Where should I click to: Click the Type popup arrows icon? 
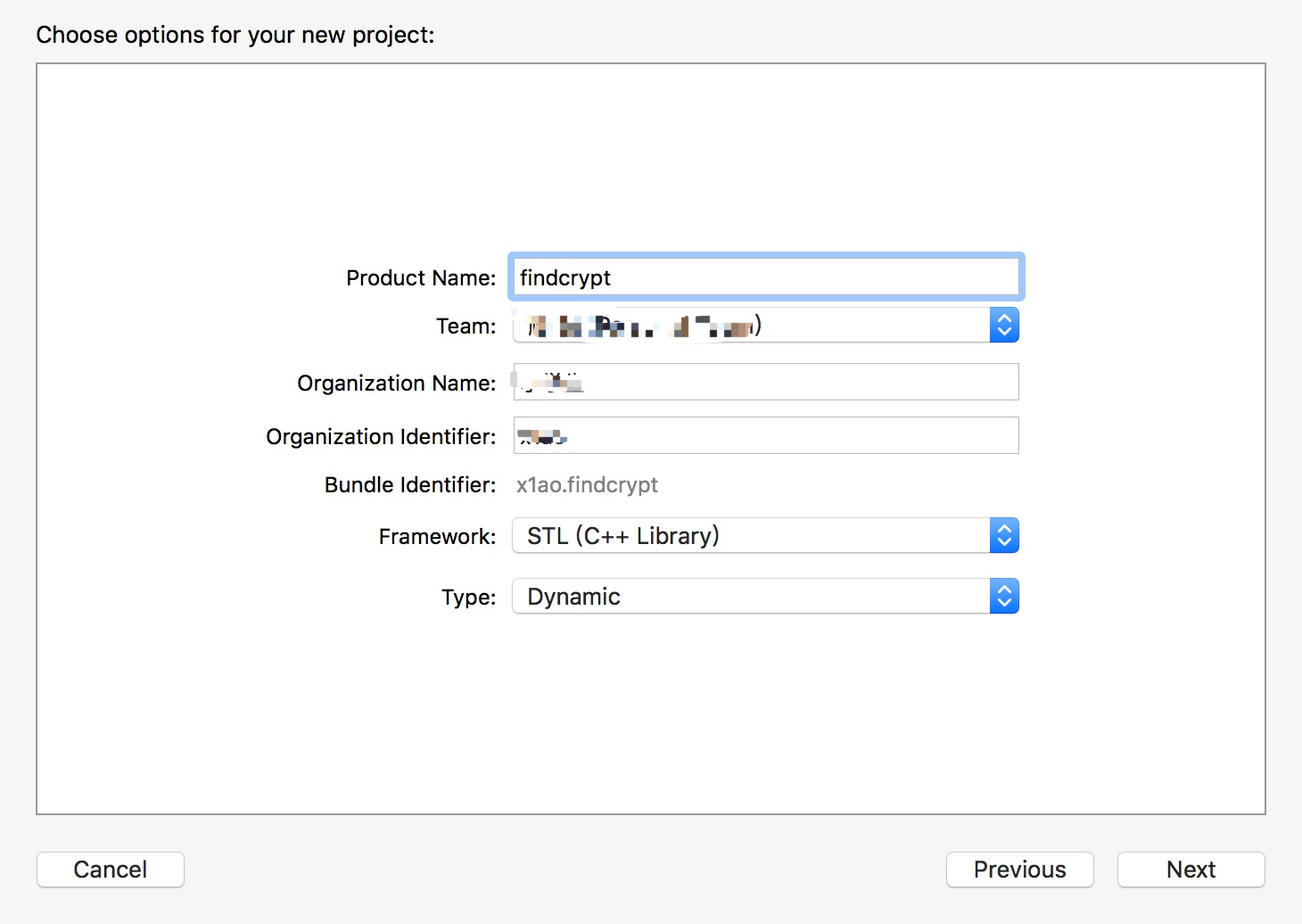(1004, 597)
